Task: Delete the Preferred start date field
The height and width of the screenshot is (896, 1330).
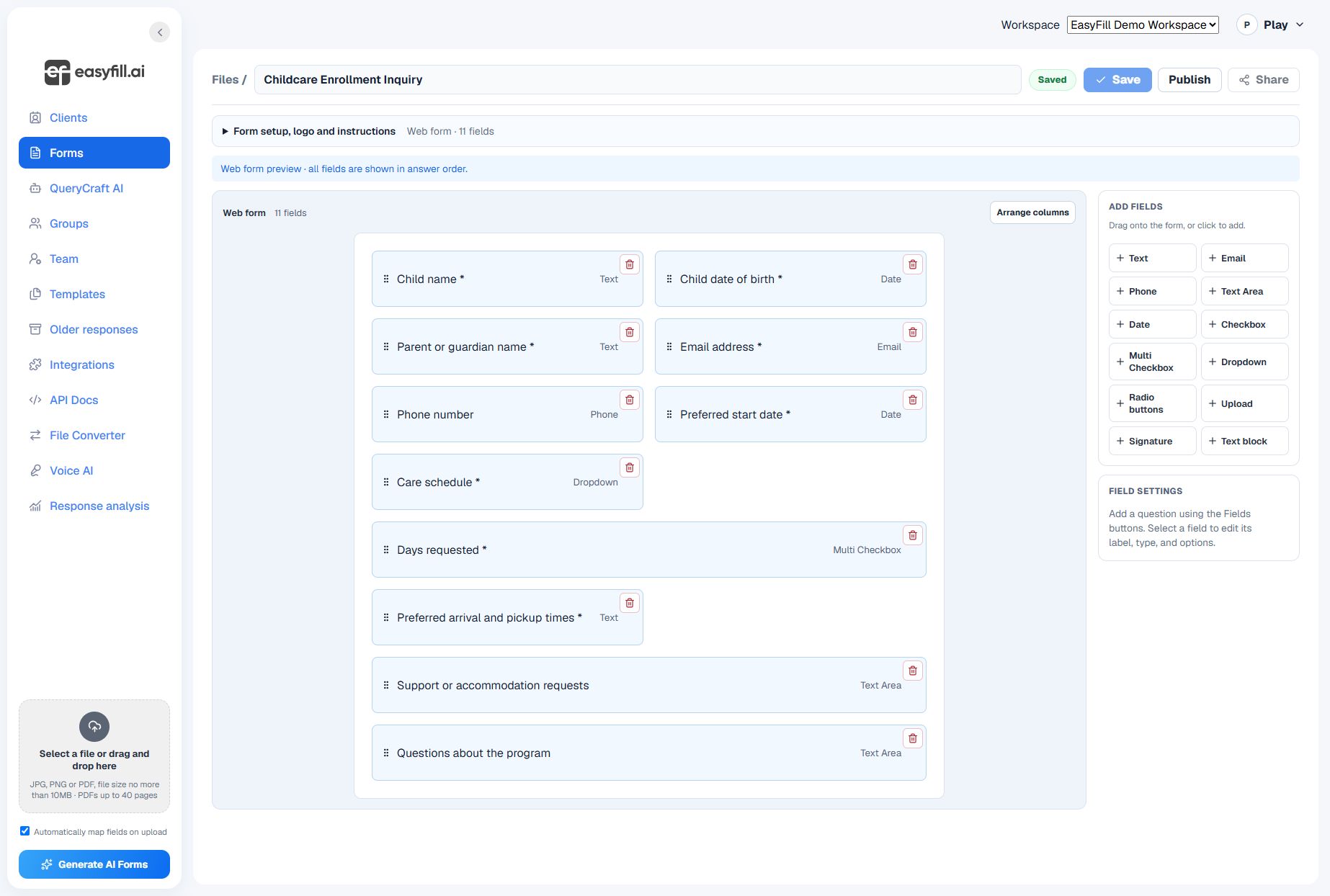Action: click(x=913, y=400)
